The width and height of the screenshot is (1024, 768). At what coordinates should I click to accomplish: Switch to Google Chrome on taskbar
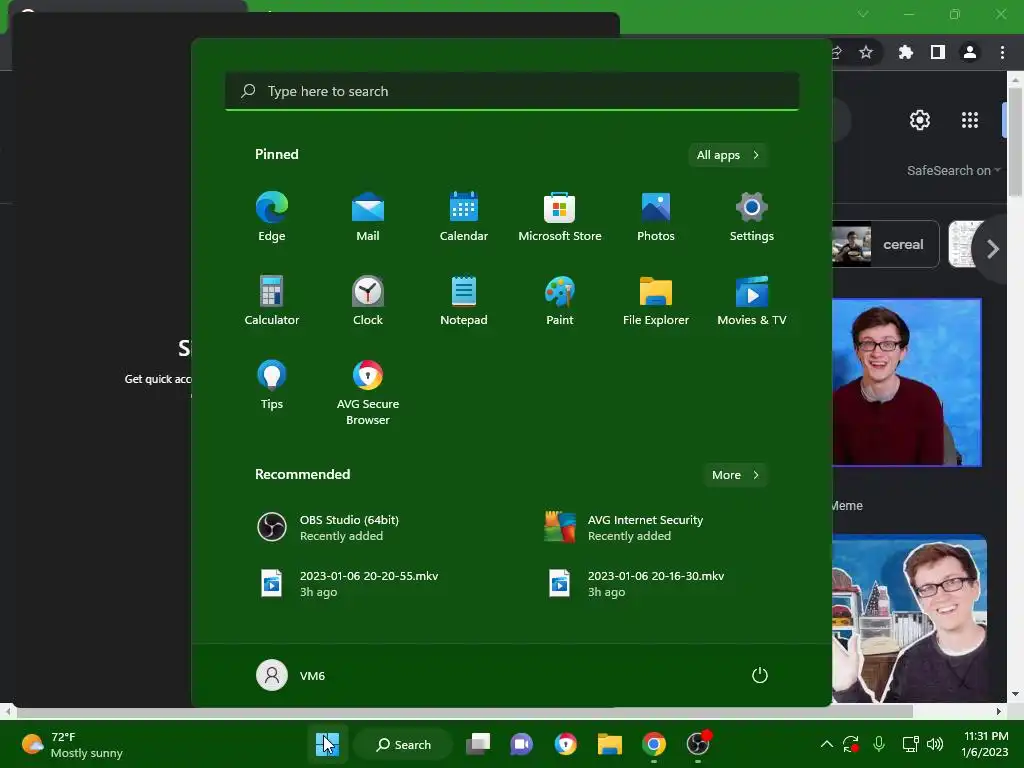pos(654,744)
